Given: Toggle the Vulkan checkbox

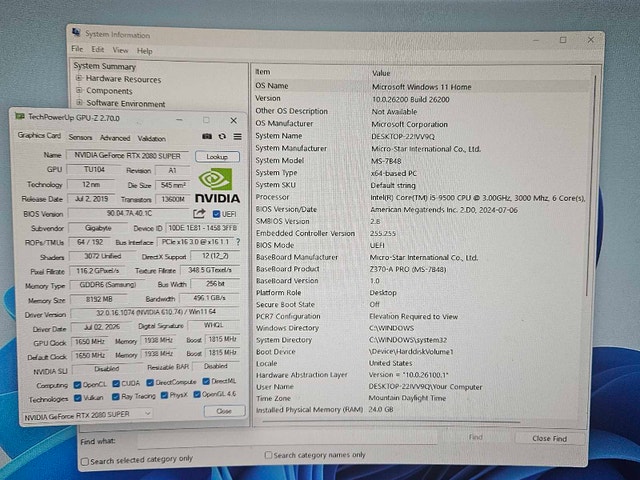Looking at the screenshot, I should [78, 398].
